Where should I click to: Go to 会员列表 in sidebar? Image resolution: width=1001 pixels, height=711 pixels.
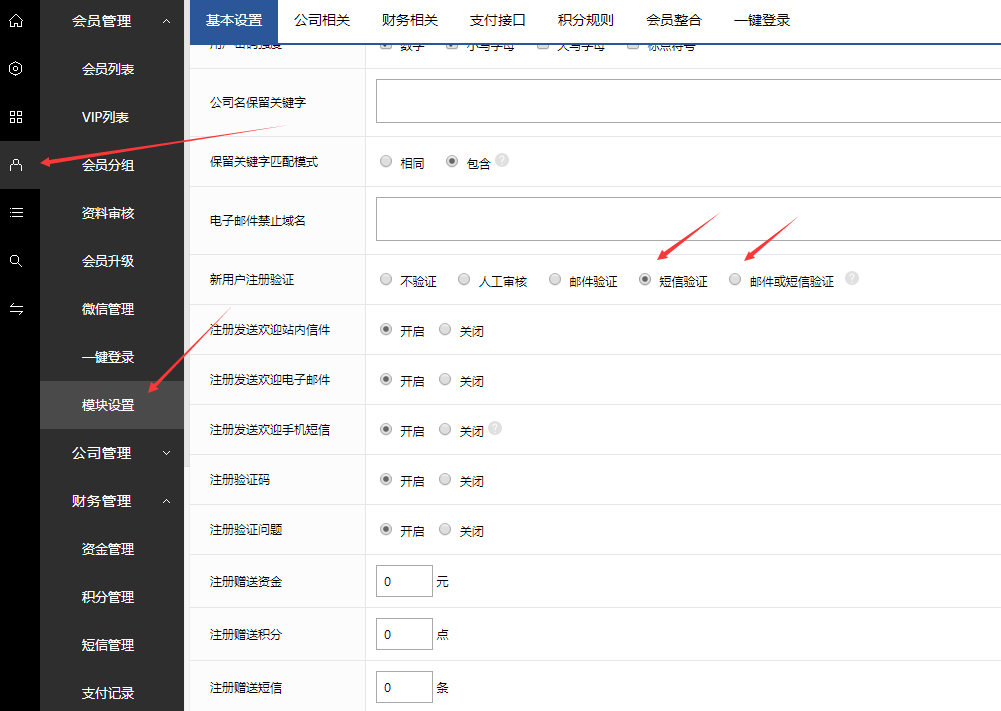tap(108, 69)
